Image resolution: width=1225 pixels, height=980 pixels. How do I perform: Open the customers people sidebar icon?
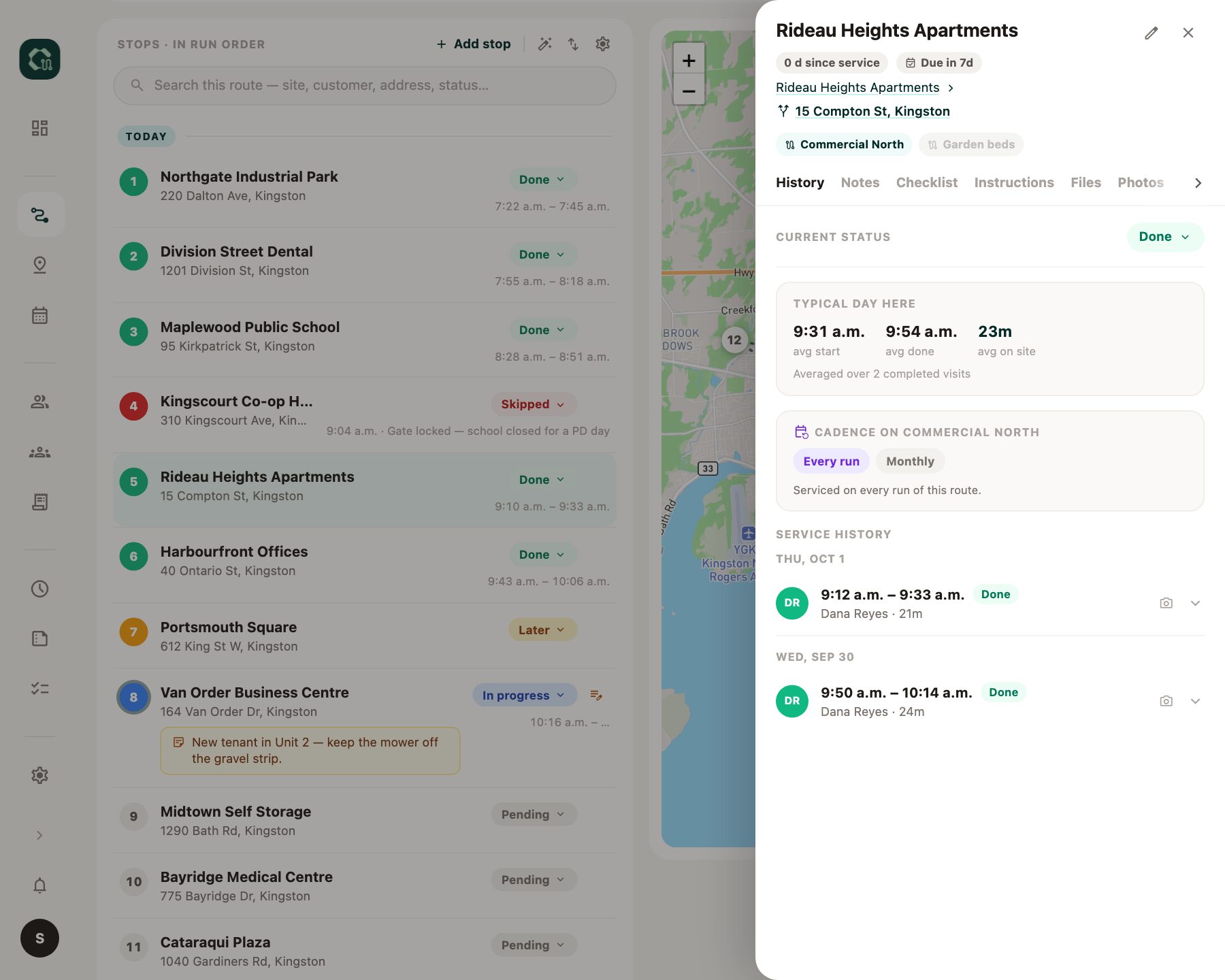click(39, 402)
